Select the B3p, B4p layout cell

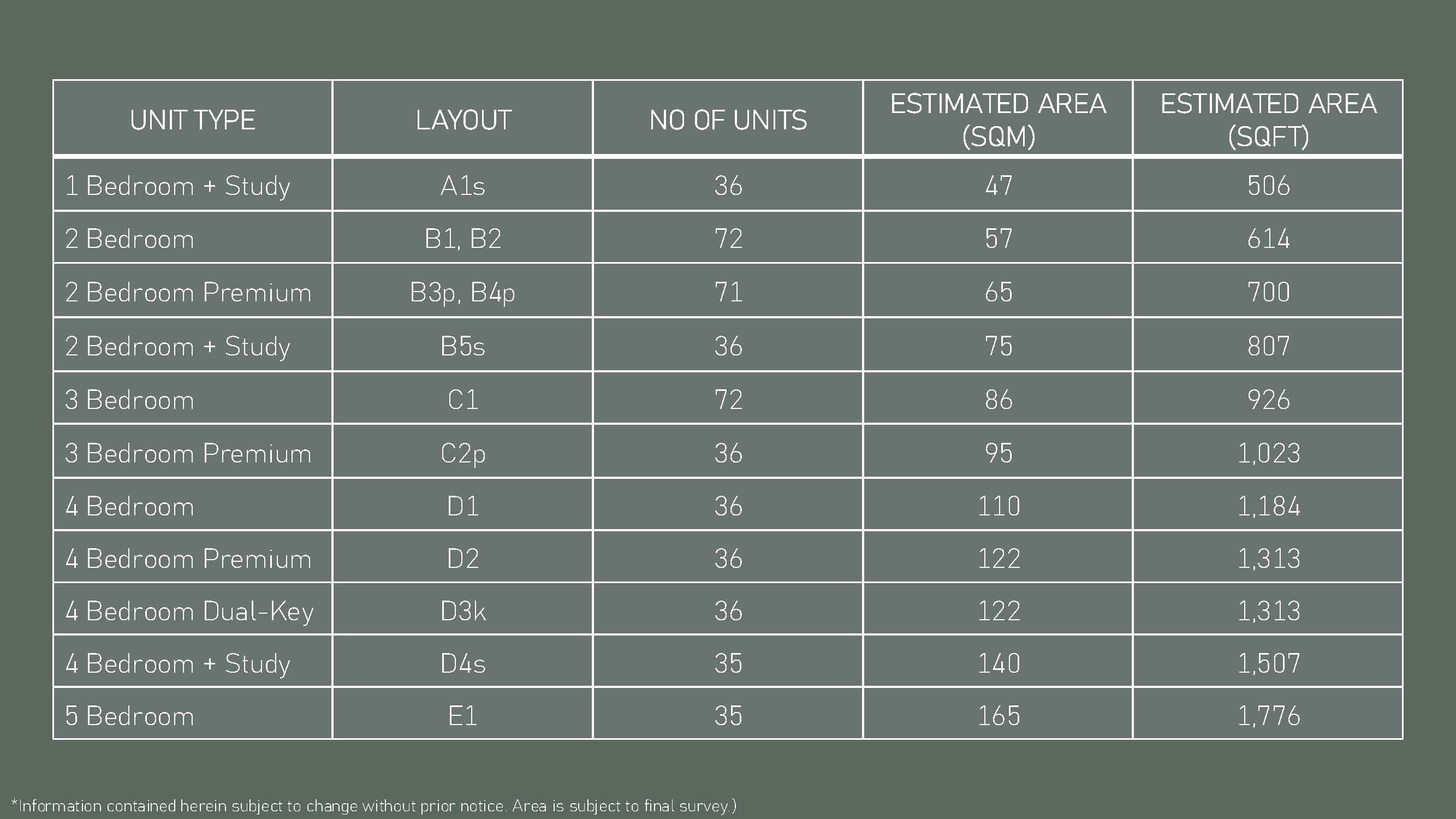pos(463,292)
